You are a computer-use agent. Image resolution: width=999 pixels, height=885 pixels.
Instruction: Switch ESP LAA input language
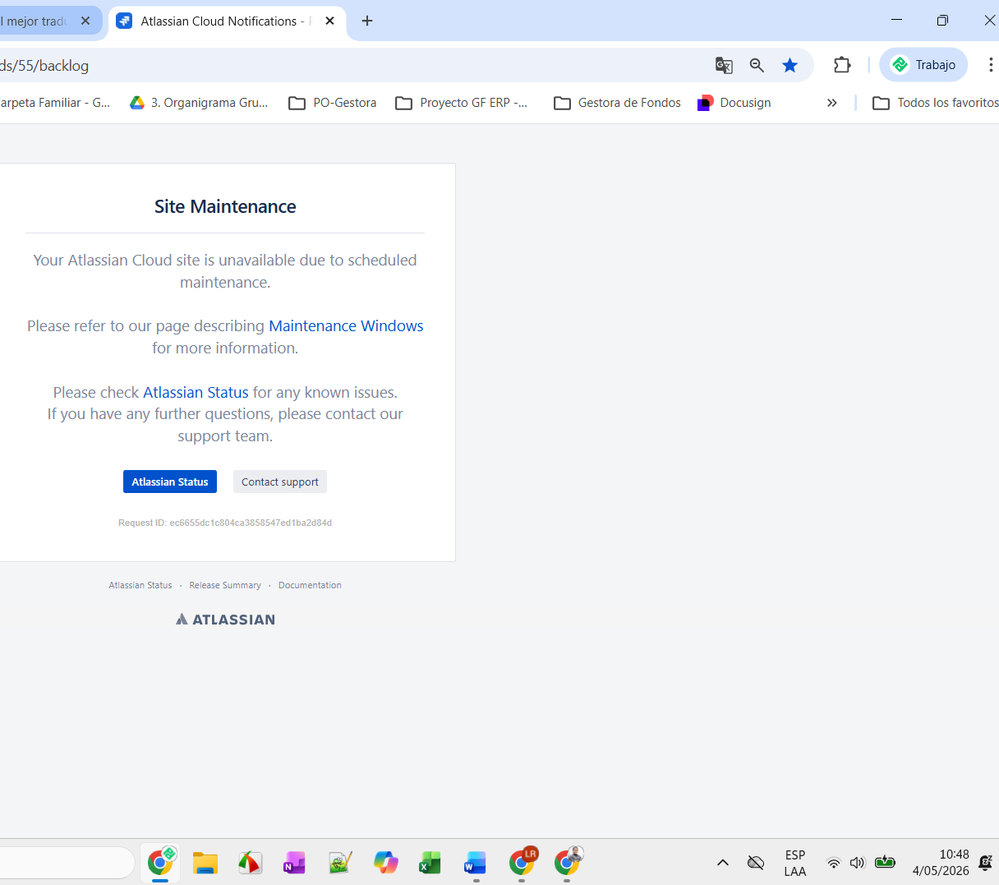794,863
